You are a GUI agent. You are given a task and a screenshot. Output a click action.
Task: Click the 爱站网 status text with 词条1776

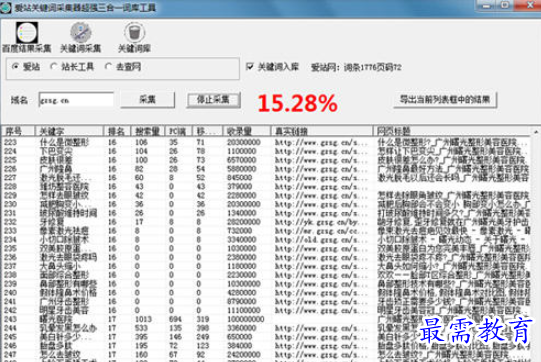(356, 67)
